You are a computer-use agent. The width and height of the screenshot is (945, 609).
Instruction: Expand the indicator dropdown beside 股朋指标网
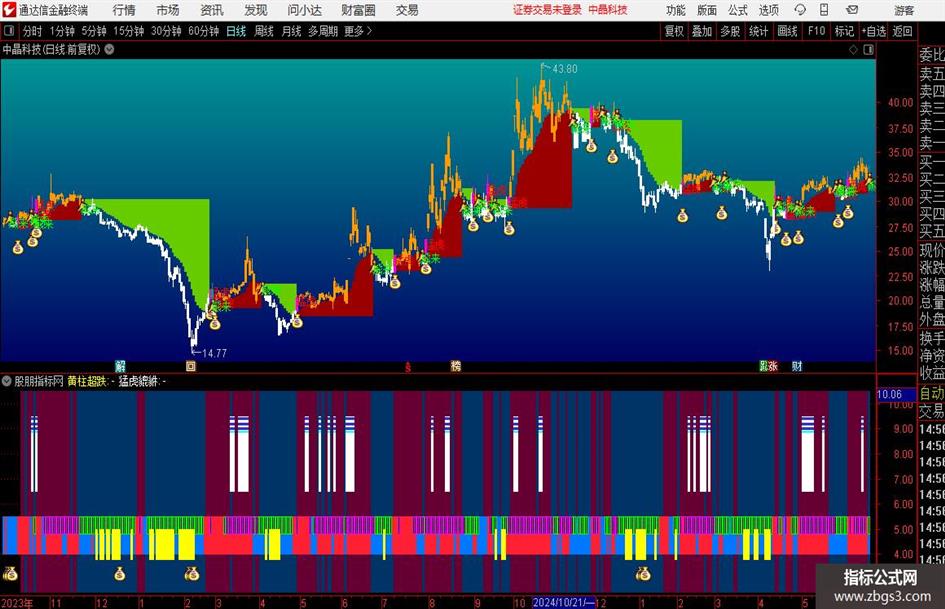(7, 381)
